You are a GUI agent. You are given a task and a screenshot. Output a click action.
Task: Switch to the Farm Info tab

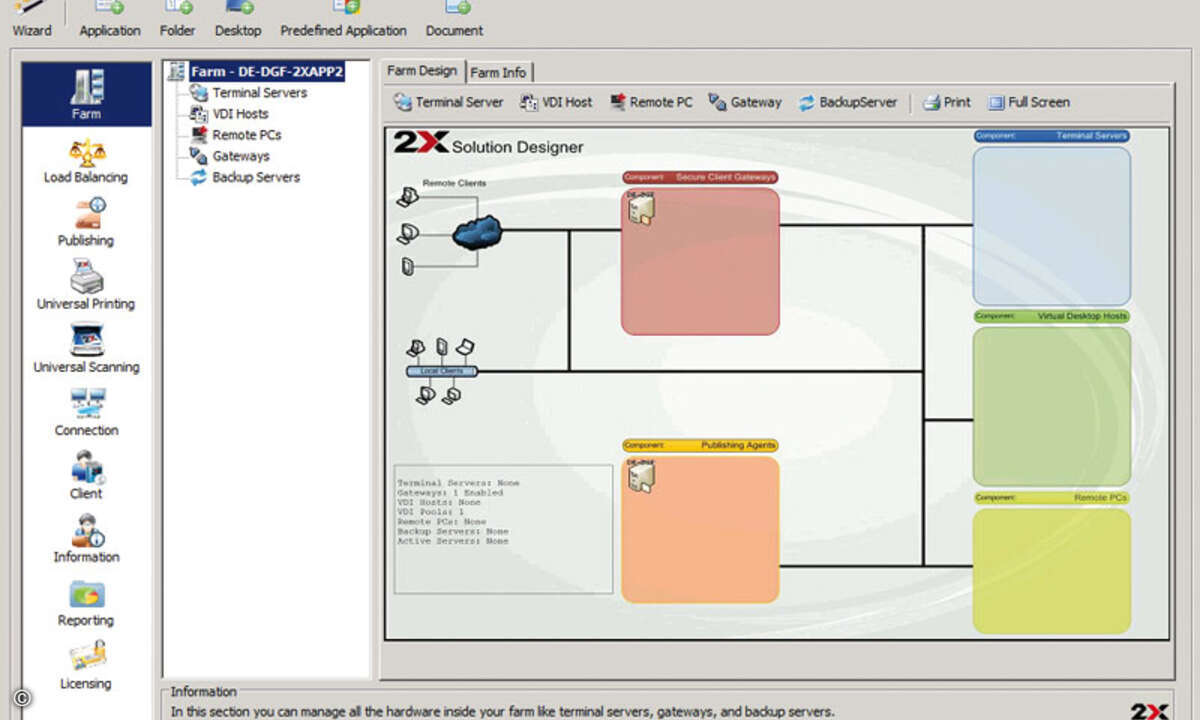click(498, 73)
